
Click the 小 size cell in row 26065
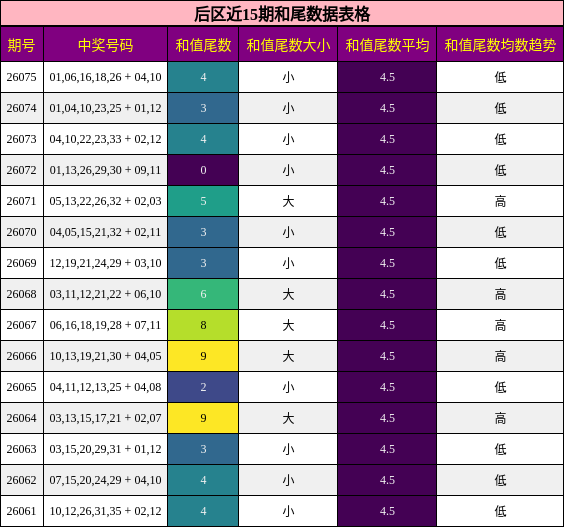tap(288, 387)
